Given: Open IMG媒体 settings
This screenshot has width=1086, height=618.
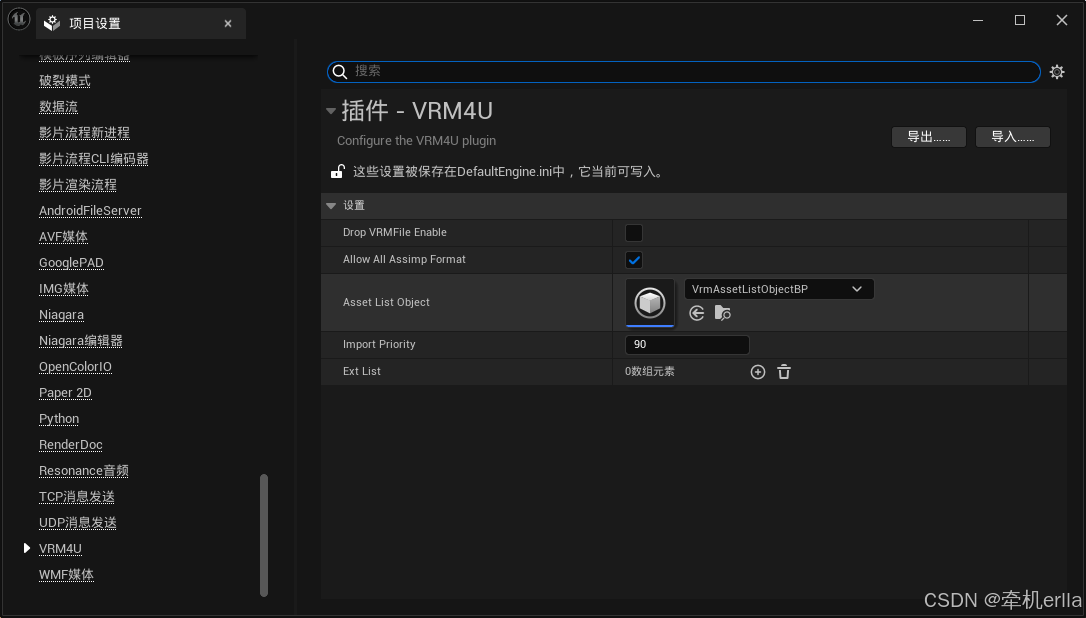Looking at the screenshot, I should (64, 288).
